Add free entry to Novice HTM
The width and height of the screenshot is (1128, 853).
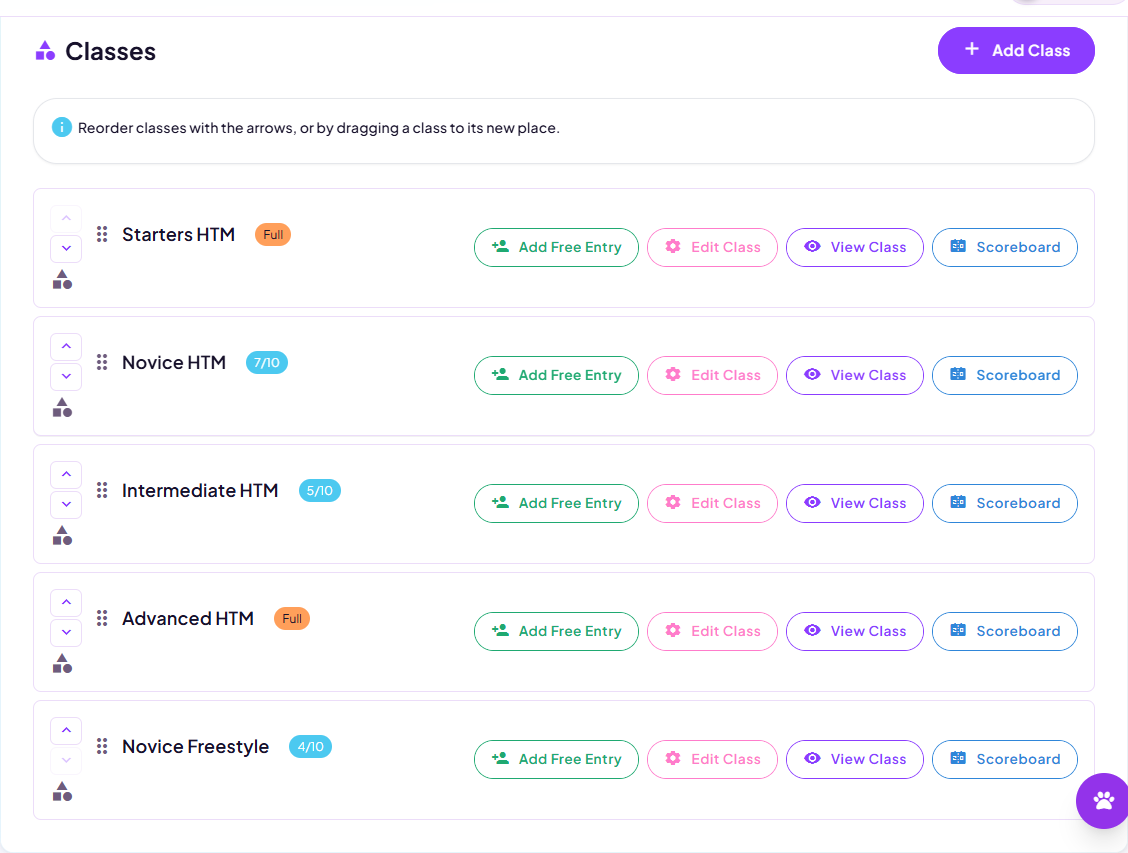(556, 375)
